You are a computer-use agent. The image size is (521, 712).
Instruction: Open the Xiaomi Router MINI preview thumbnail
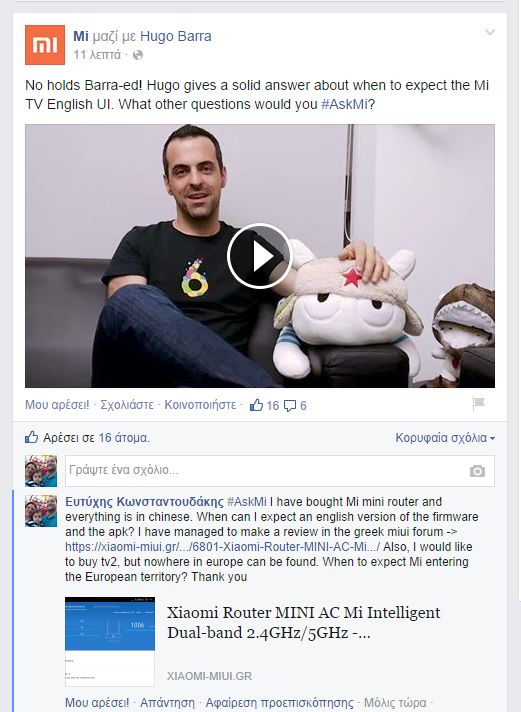click(x=110, y=641)
